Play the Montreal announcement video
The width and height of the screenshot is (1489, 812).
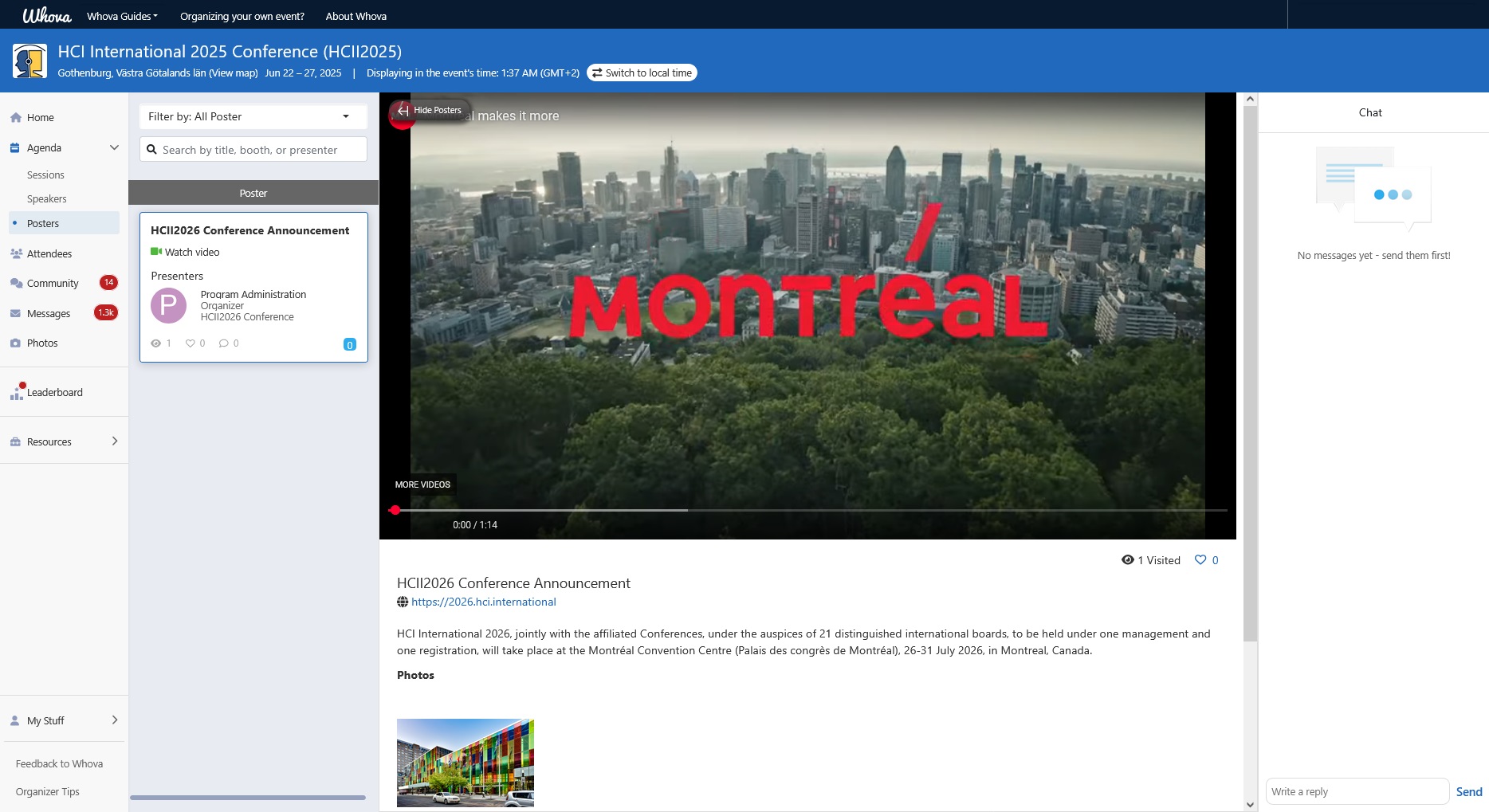point(807,315)
